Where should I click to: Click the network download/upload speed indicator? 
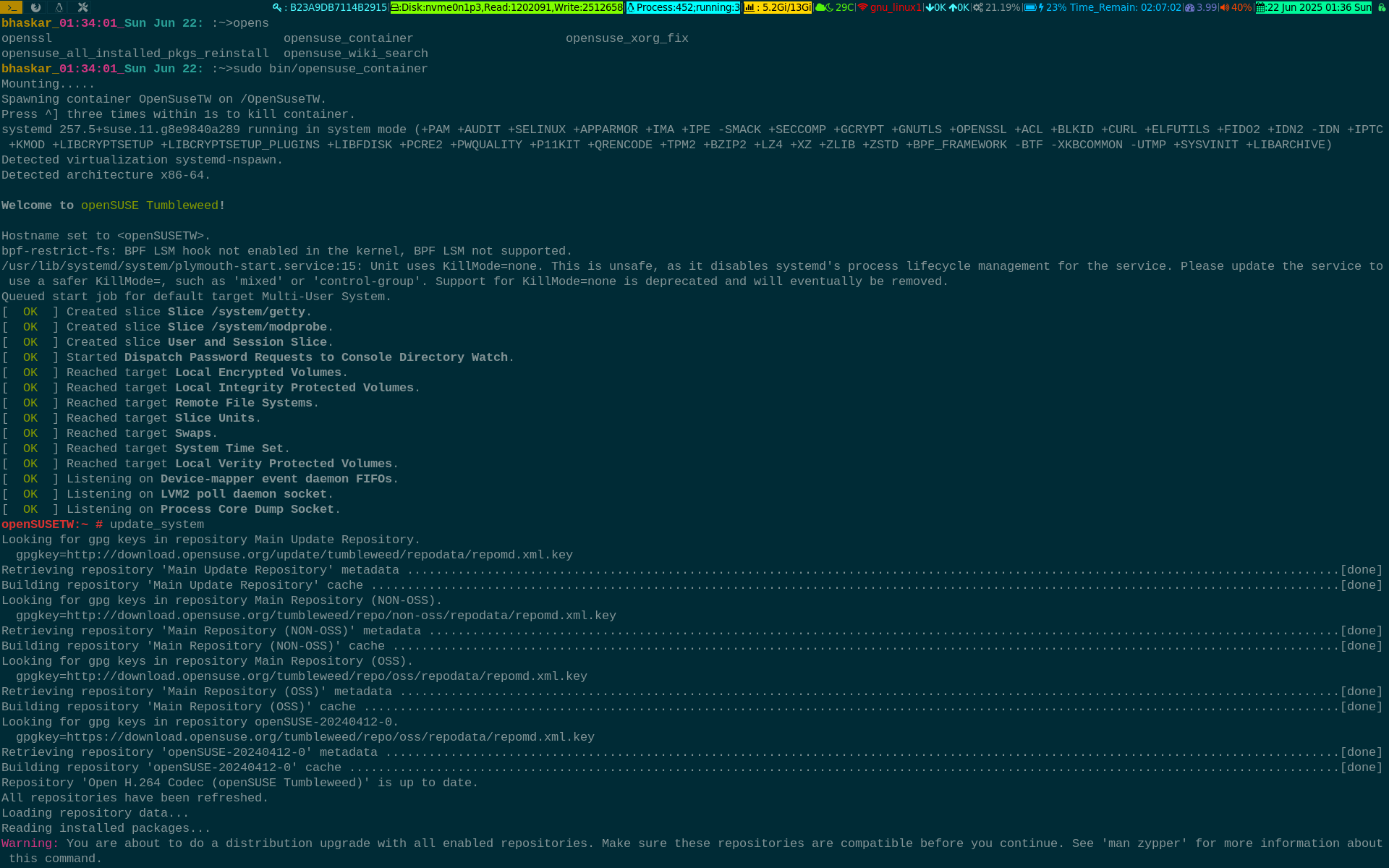coord(947,7)
